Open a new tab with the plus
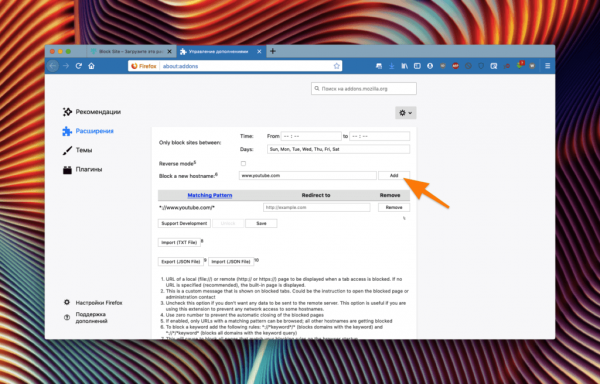The image size is (600, 384). point(273,51)
